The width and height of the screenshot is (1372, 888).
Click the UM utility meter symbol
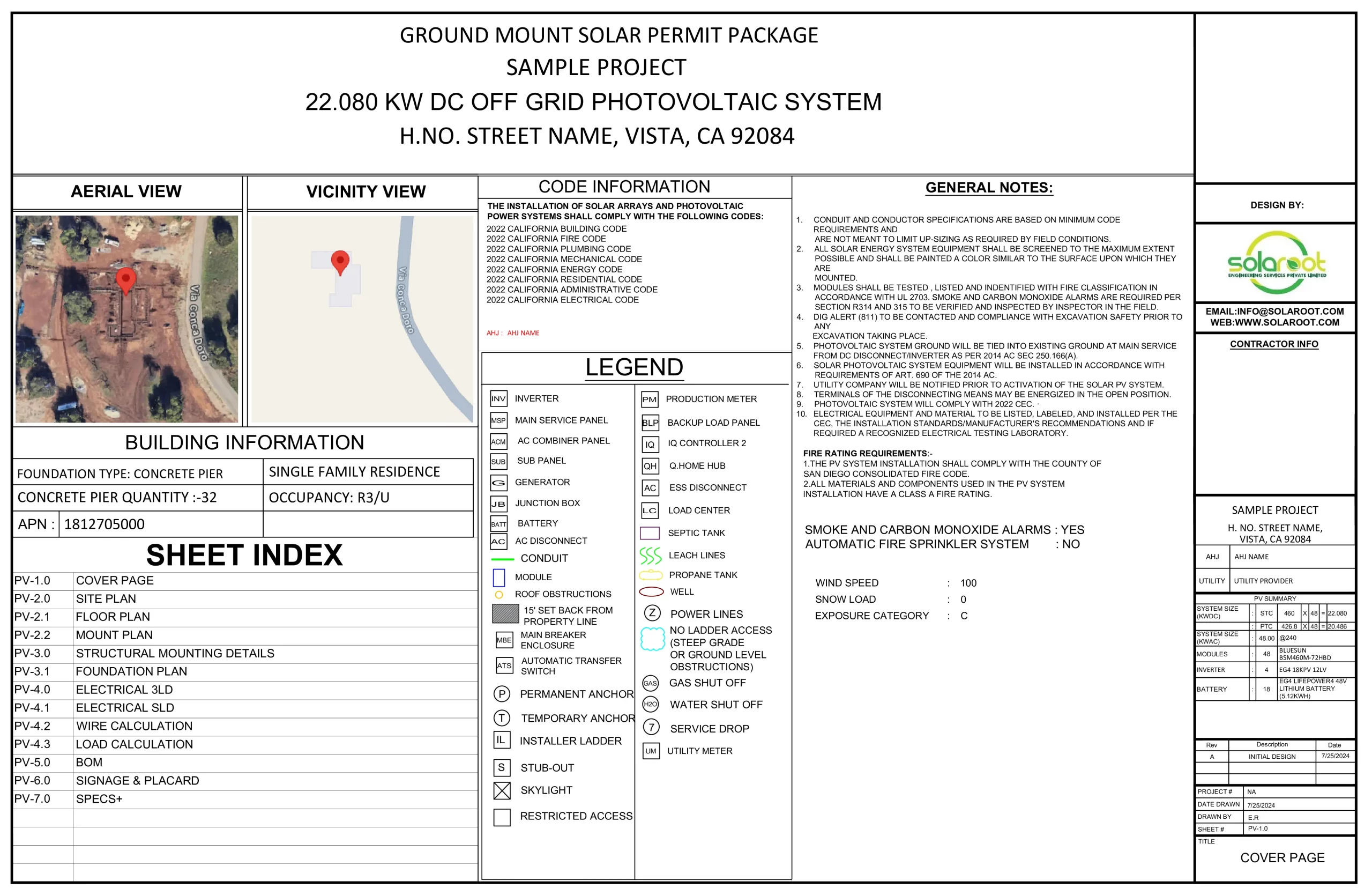point(651,751)
